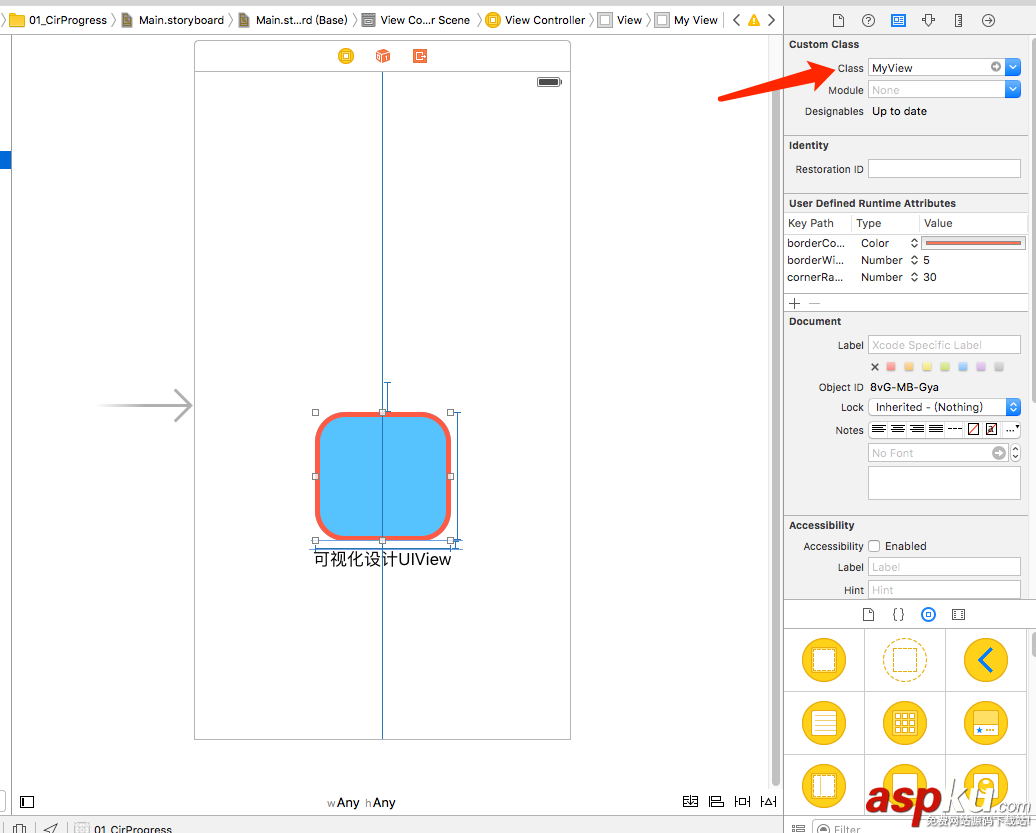Click the Stack embed button
Viewport: 1036px width, 833px height.
(x=690, y=801)
